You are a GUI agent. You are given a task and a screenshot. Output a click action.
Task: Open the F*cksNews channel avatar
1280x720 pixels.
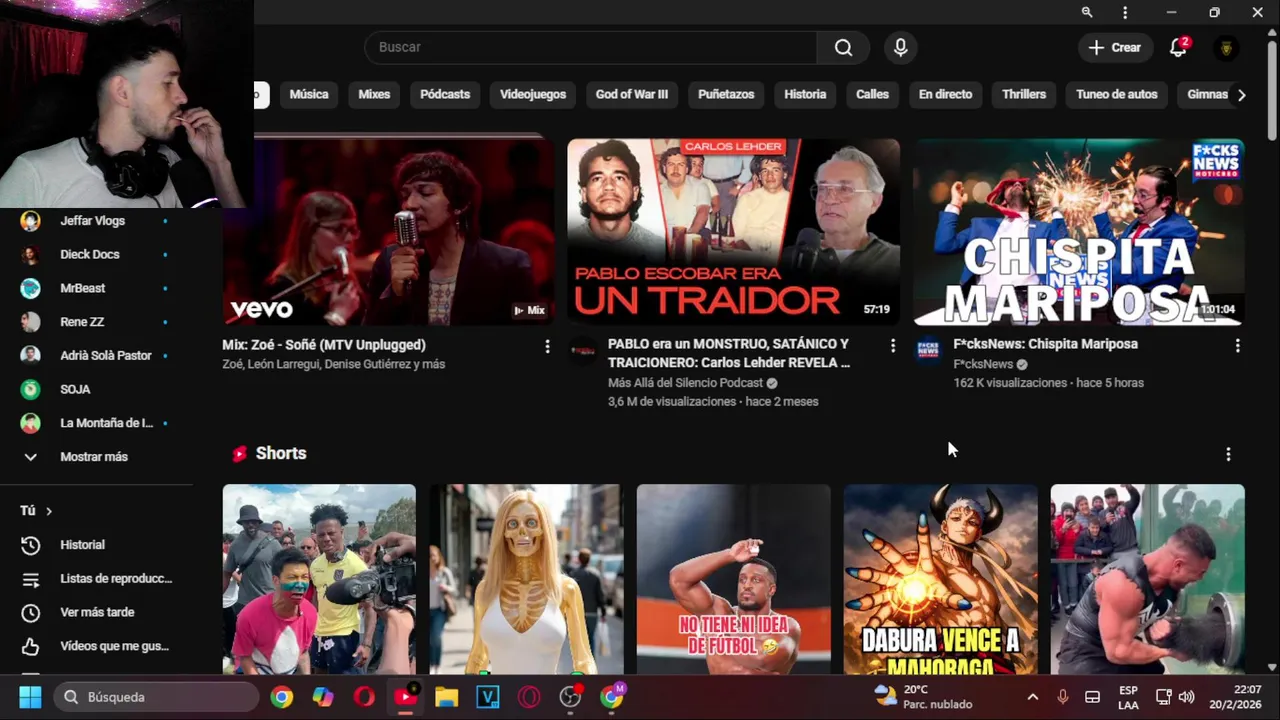(928, 350)
